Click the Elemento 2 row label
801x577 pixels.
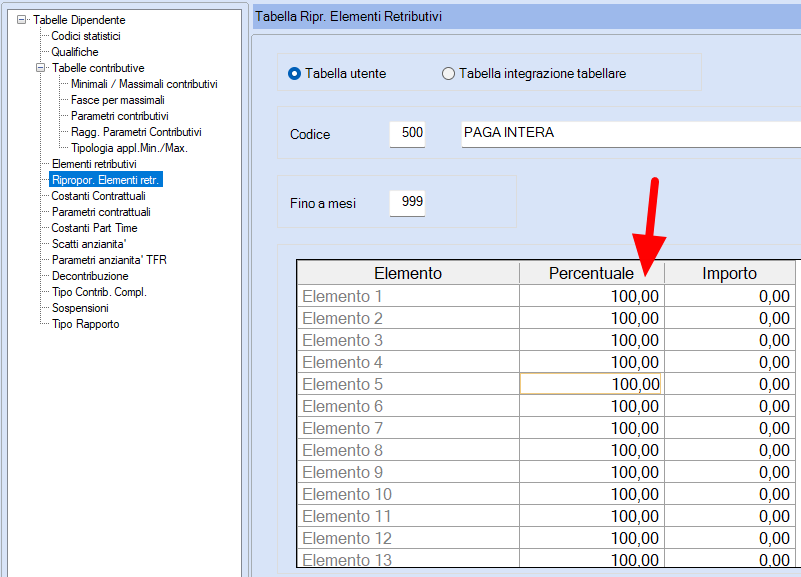(408, 318)
